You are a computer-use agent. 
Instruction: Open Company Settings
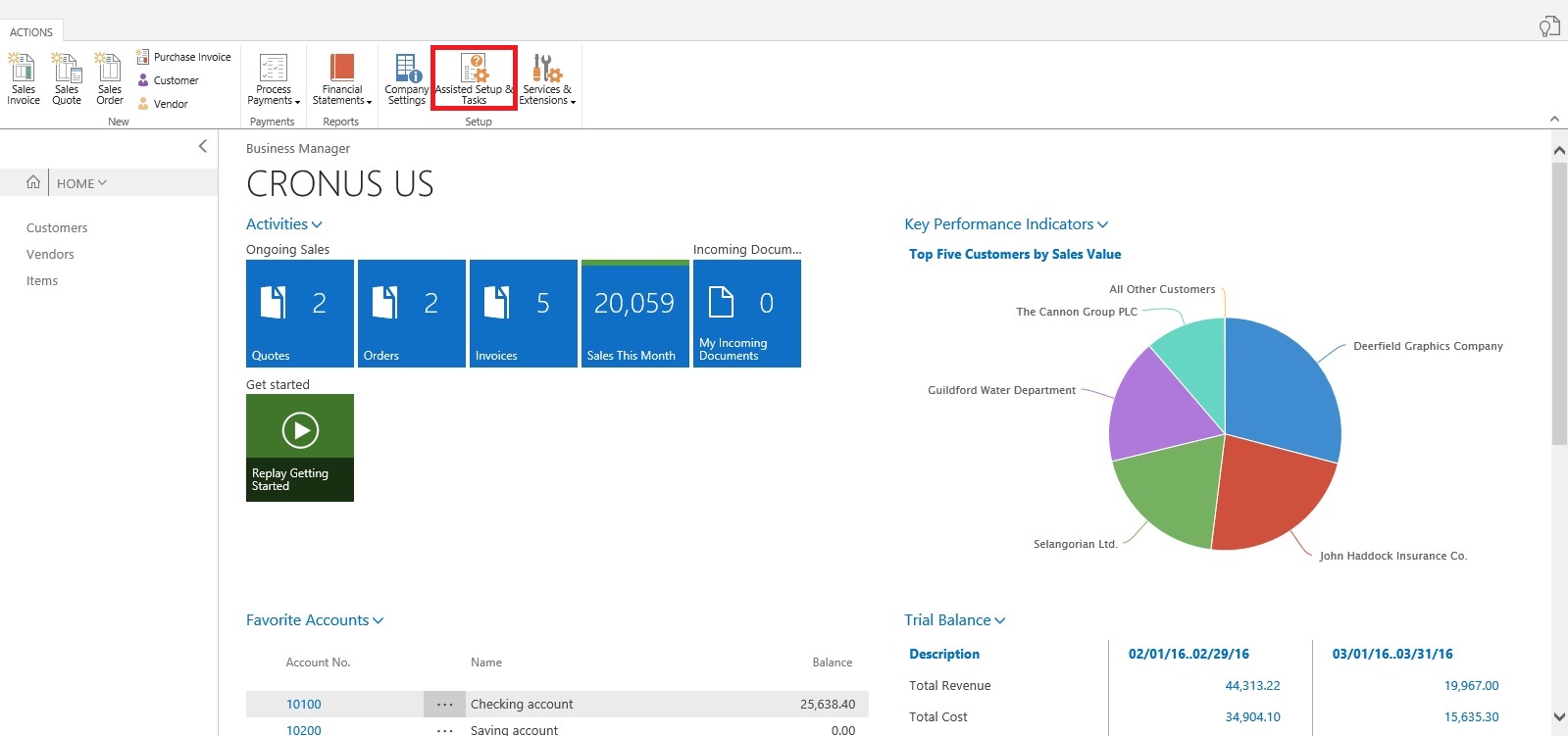[406, 78]
